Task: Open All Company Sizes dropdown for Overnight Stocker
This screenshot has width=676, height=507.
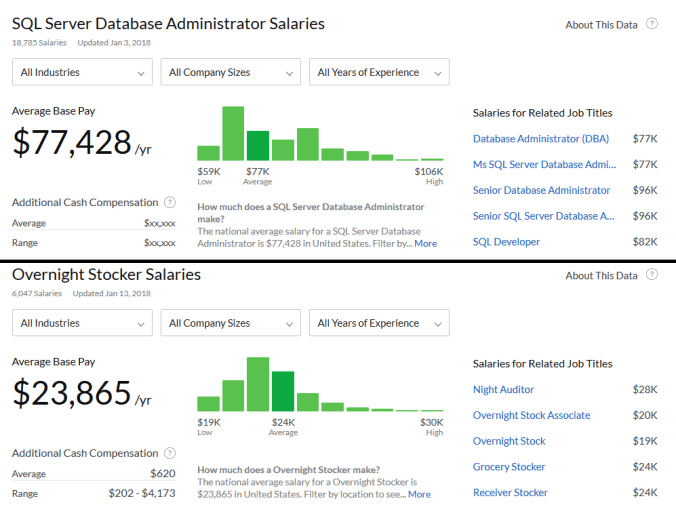Action: coord(231,323)
